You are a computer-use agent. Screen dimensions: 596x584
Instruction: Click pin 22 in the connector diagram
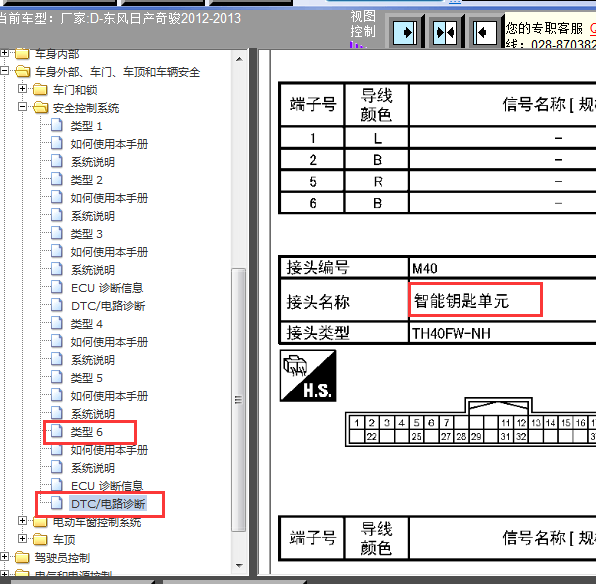372,436
